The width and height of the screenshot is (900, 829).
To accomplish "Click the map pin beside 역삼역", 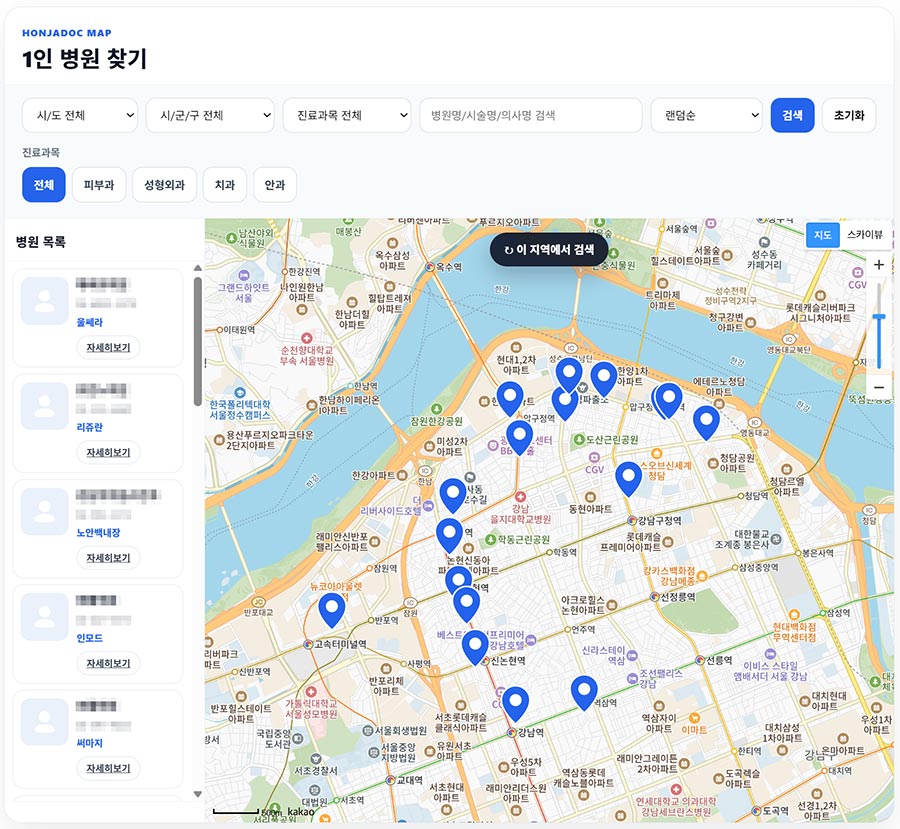I will pyautogui.click(x=584, y=693).
